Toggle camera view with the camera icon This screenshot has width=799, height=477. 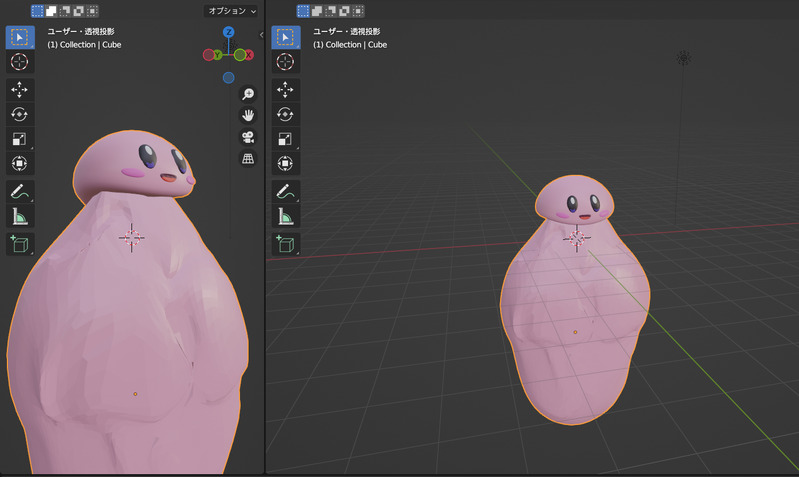coord(248,137)
